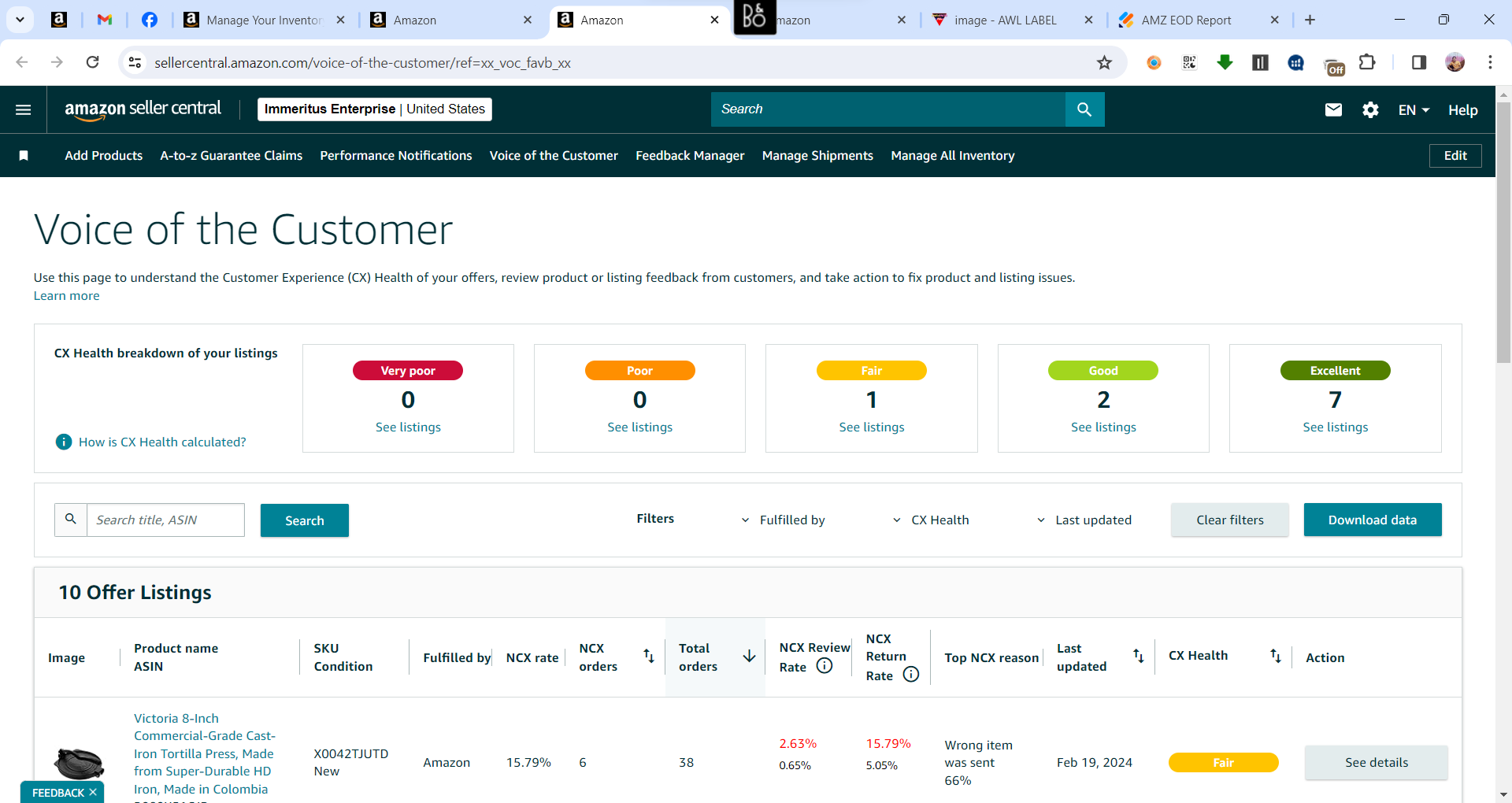Click the teal Search button for listings
1512x803 pixels.
pyautogui.click(x=305, y=520)
